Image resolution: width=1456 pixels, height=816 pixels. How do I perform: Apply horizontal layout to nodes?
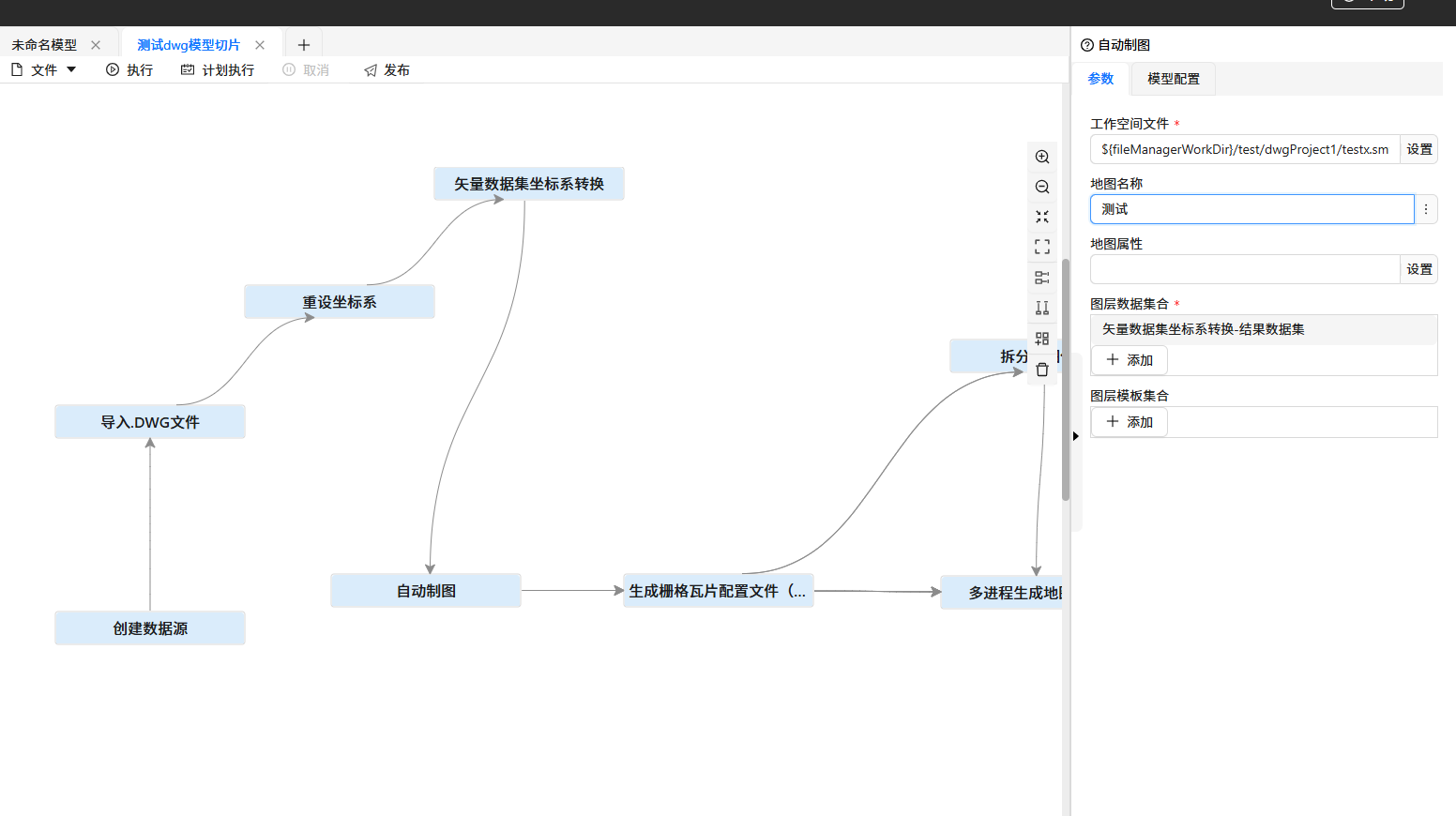[1042, 278]
